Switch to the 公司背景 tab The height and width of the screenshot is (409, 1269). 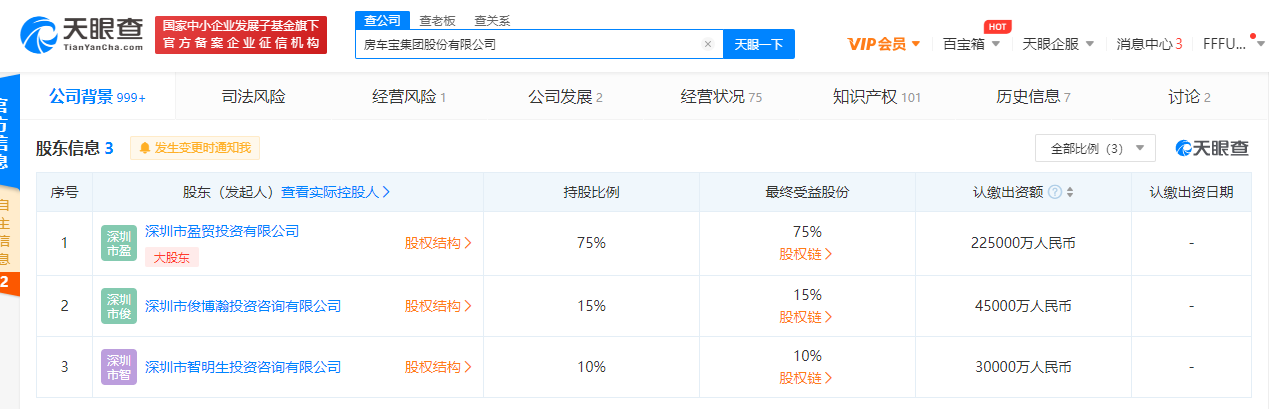(98, 97)
